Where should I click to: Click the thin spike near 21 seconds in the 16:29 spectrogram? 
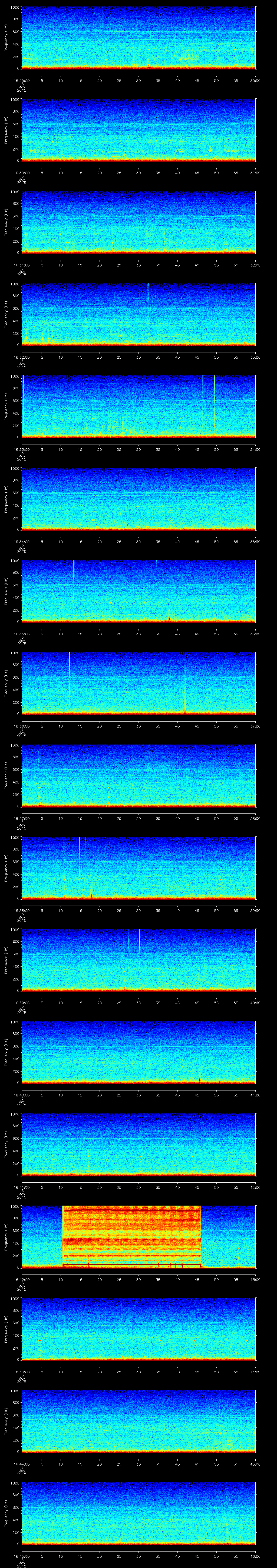[x=103, y=17]
